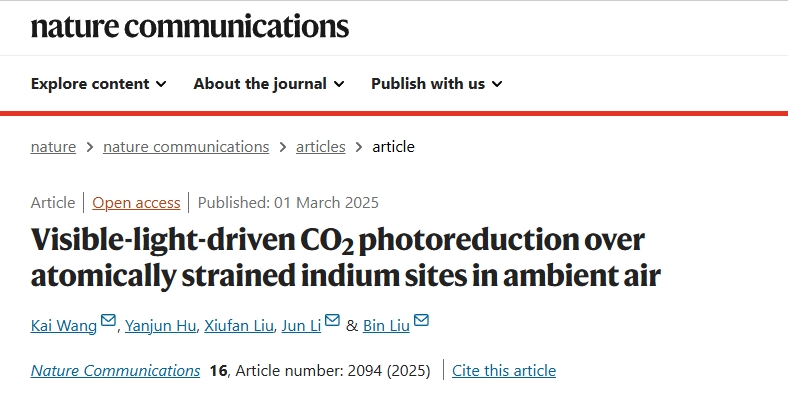Click the email envelope icon beside Kai Wang

click(x=108, y=320)
